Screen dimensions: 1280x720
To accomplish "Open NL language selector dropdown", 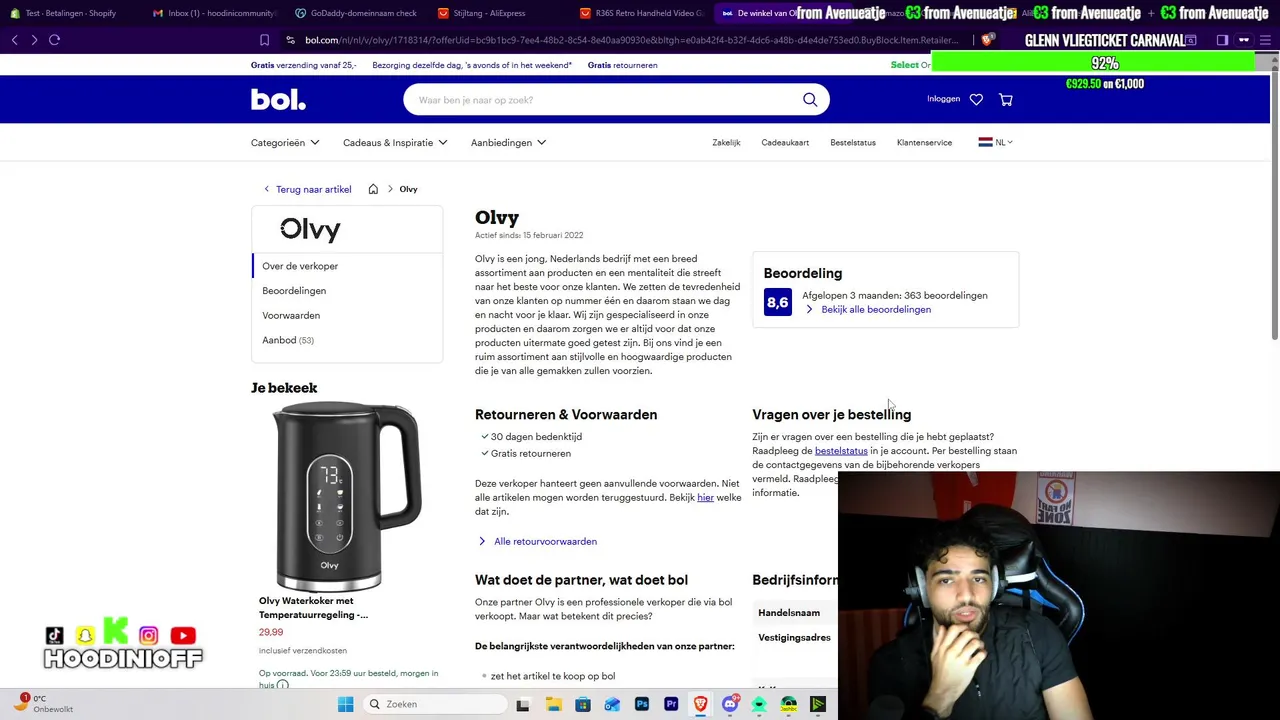I will coord(996,143).
